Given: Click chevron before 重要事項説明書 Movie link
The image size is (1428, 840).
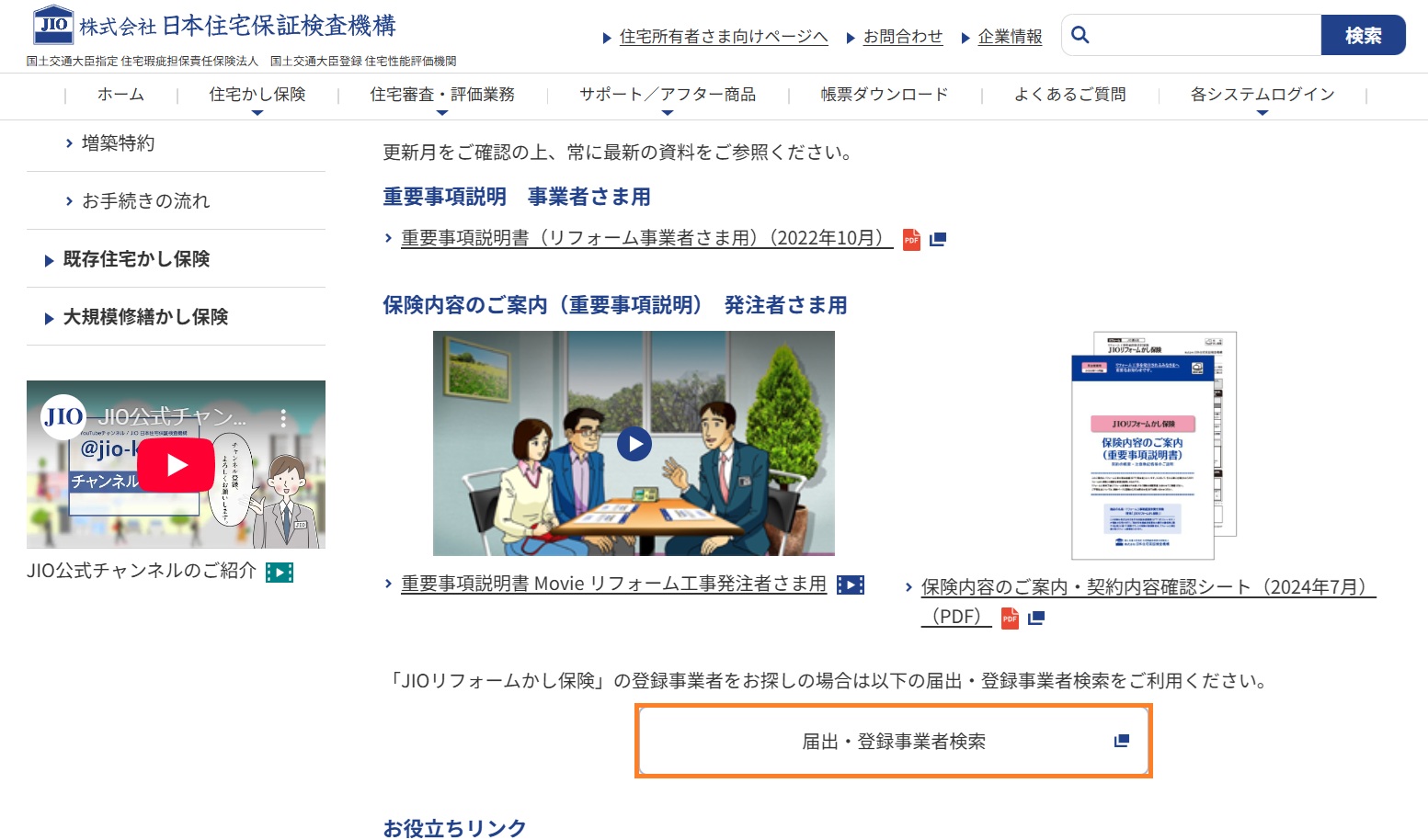Looking at the screenshot, I should pos(389,584).
